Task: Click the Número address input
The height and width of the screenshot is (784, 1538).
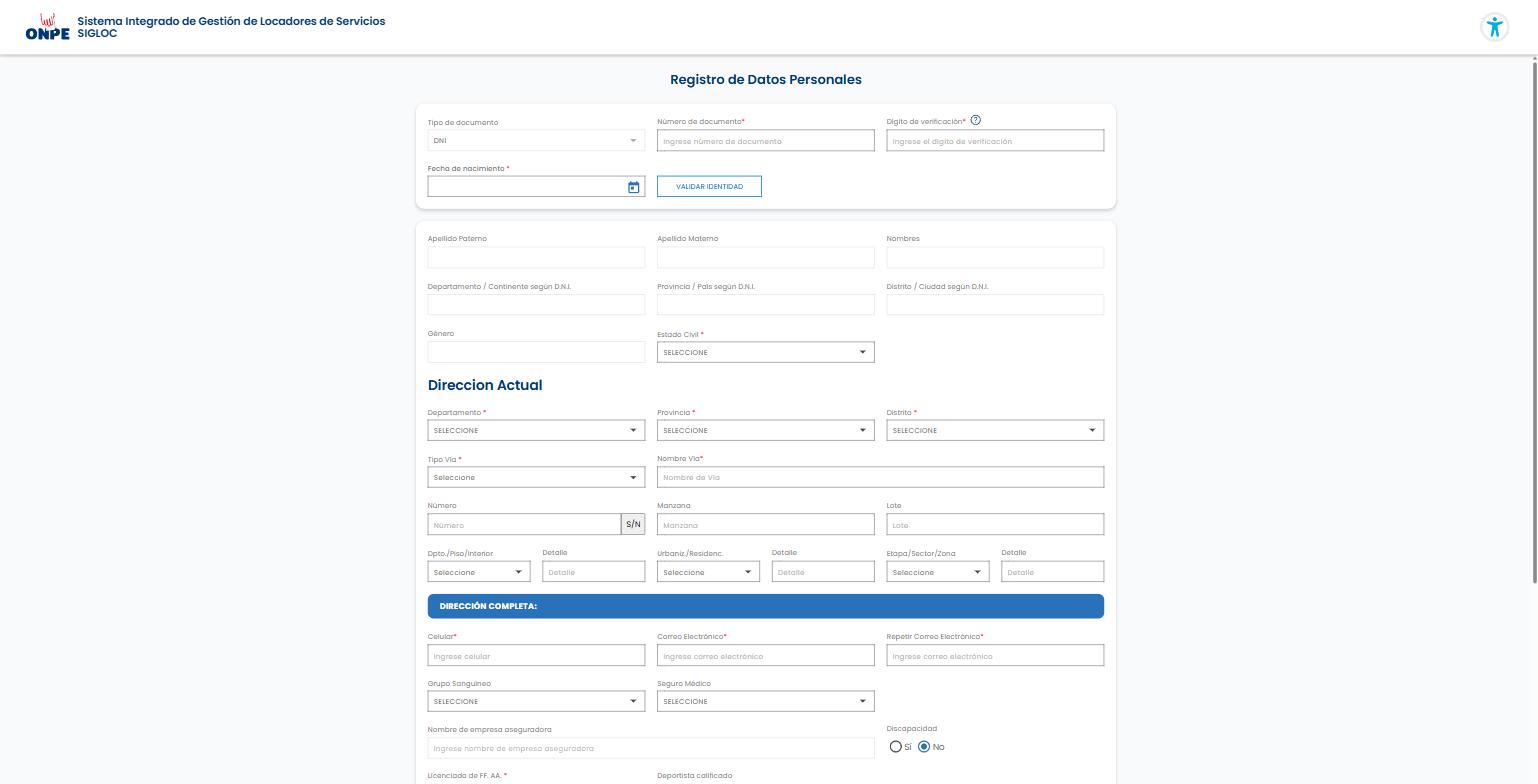Action: (x=524, y=525)
